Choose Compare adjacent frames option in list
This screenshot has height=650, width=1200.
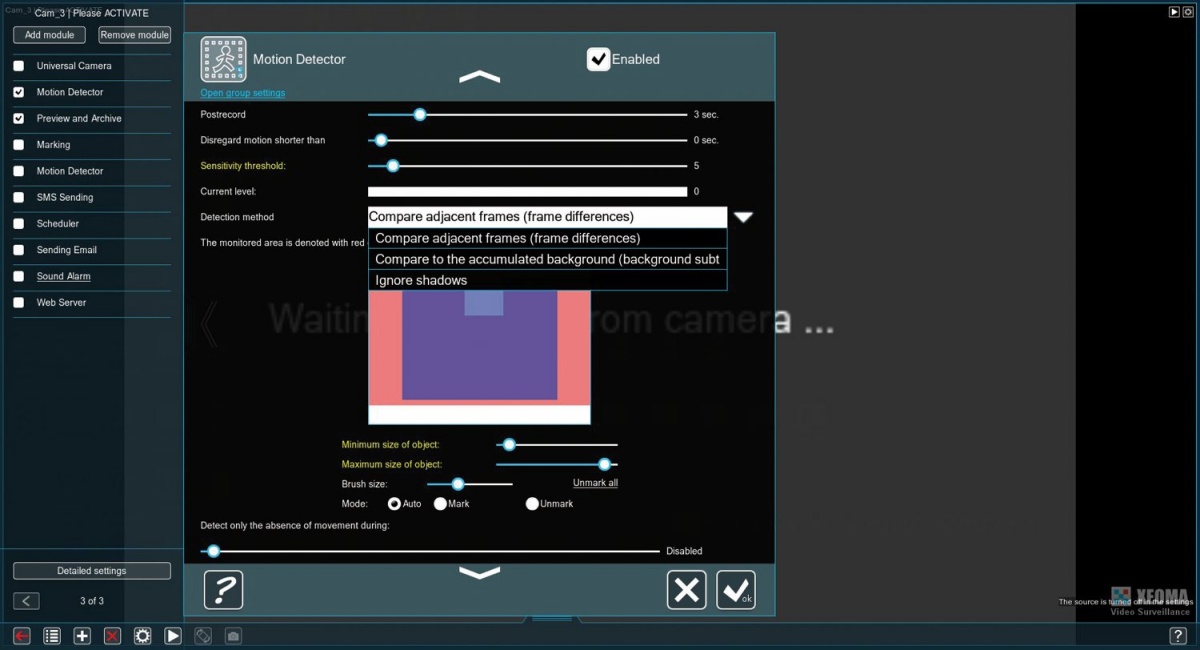(547, 238)
